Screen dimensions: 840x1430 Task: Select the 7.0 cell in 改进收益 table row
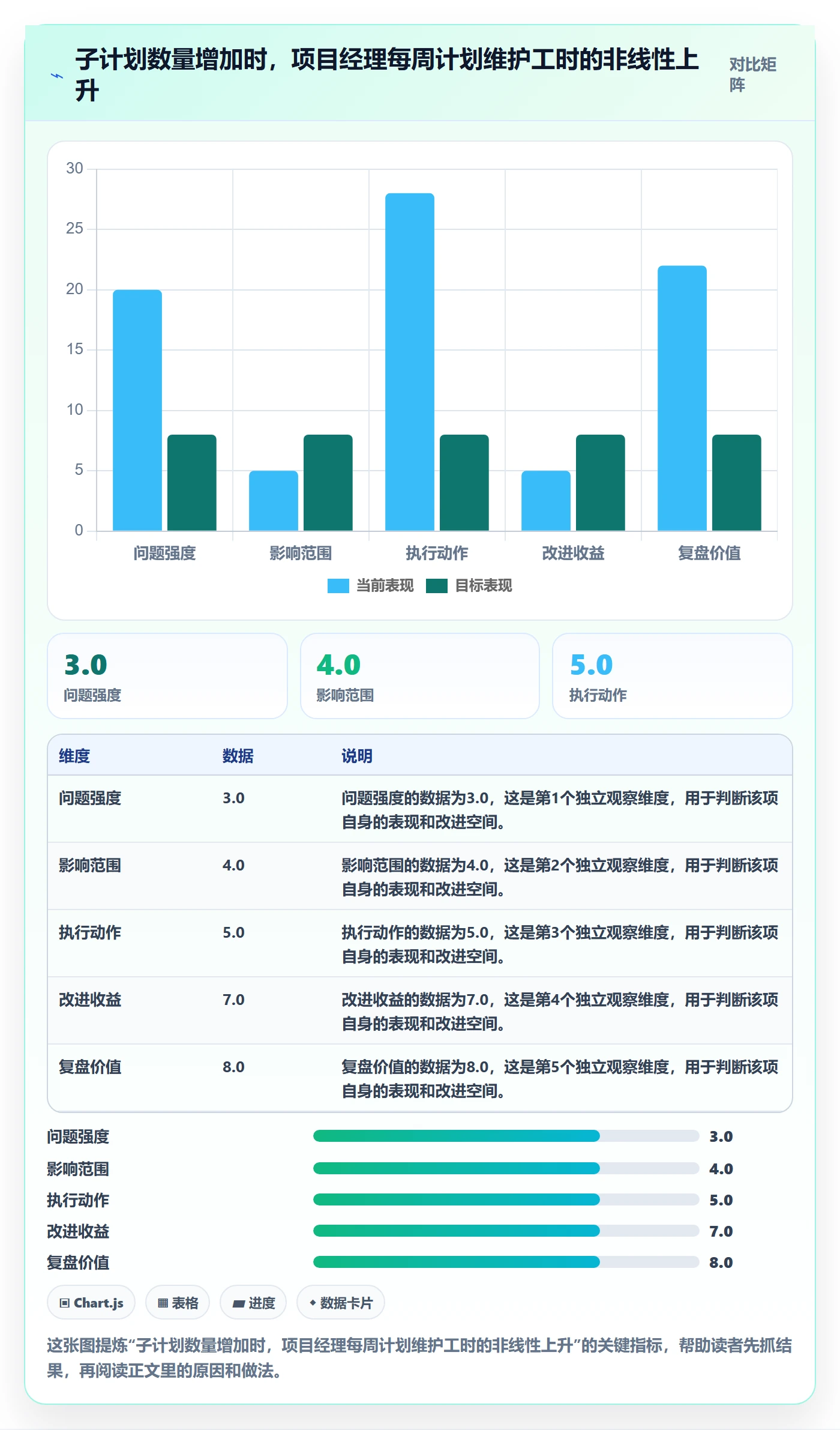point(233,1000)
